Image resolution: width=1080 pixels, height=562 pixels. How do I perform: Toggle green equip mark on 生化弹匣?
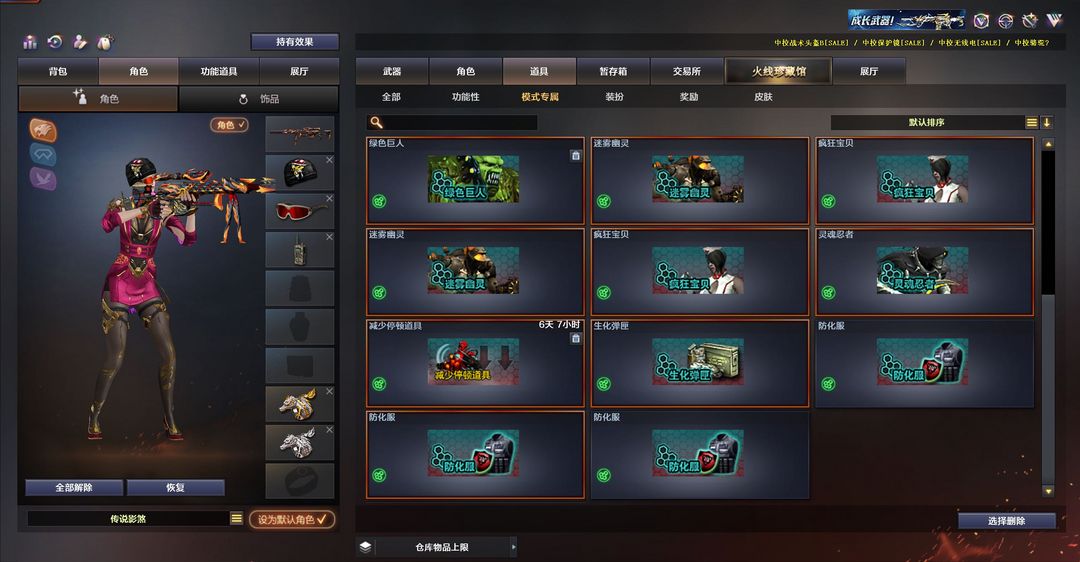[603, 384]
